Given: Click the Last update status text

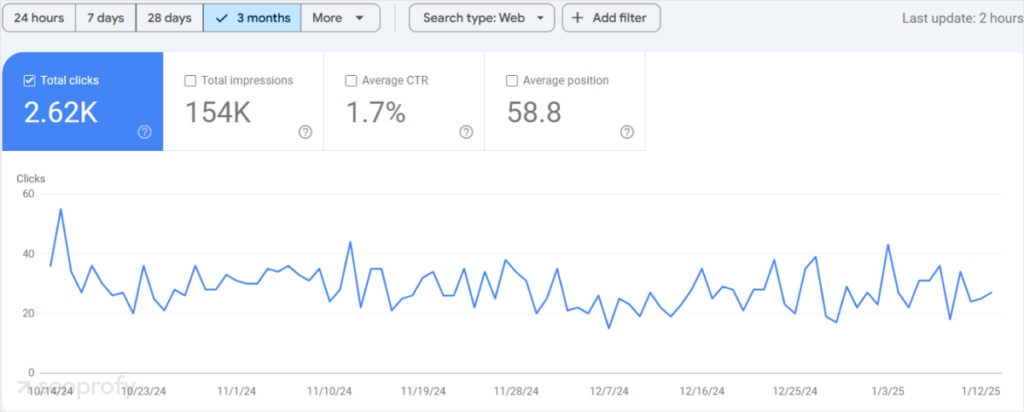Looking at the screenshot, I should pyautogui.click(x=963, y=18).
